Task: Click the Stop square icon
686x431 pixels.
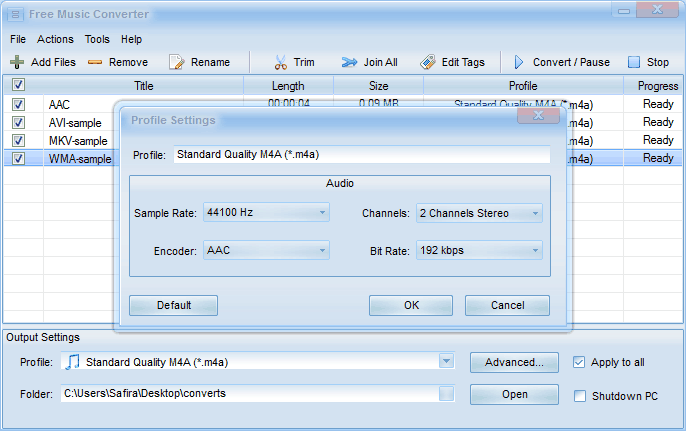Action: 634,62
